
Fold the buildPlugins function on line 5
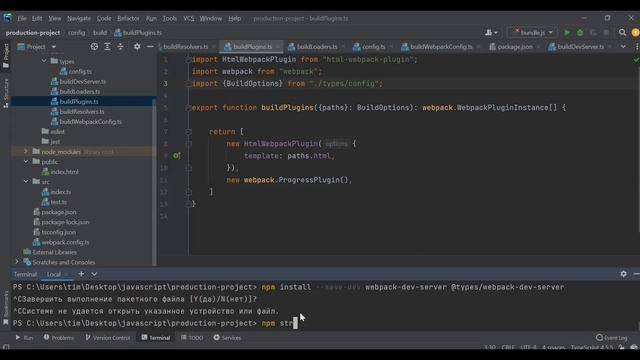click(188, 108)
